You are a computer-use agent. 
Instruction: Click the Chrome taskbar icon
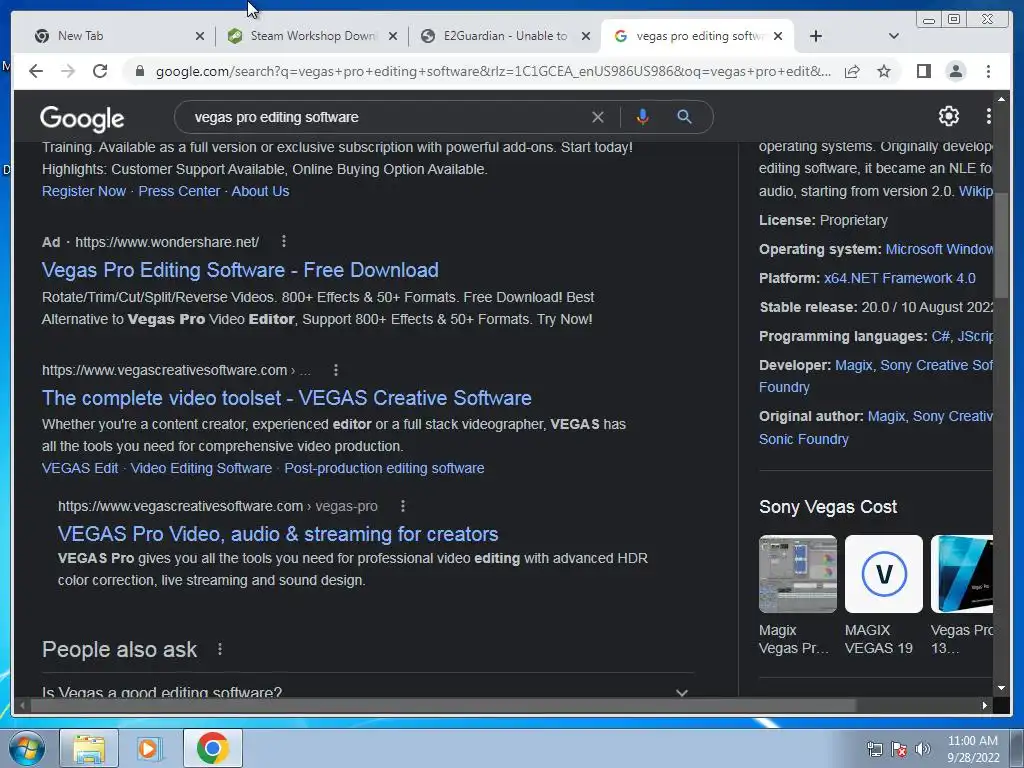[x=212, y=748]
